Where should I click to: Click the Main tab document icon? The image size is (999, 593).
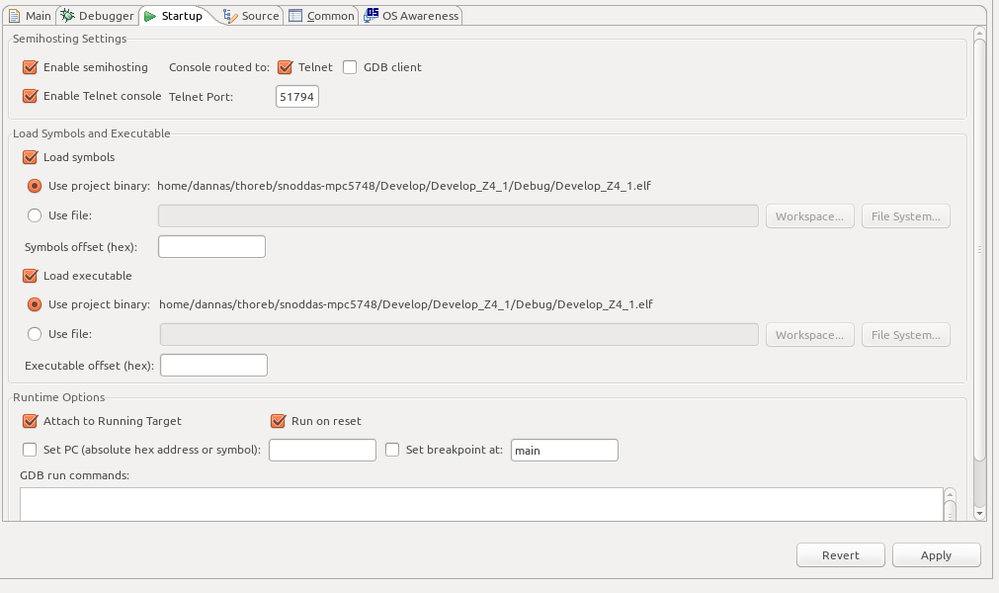(14, 16)
